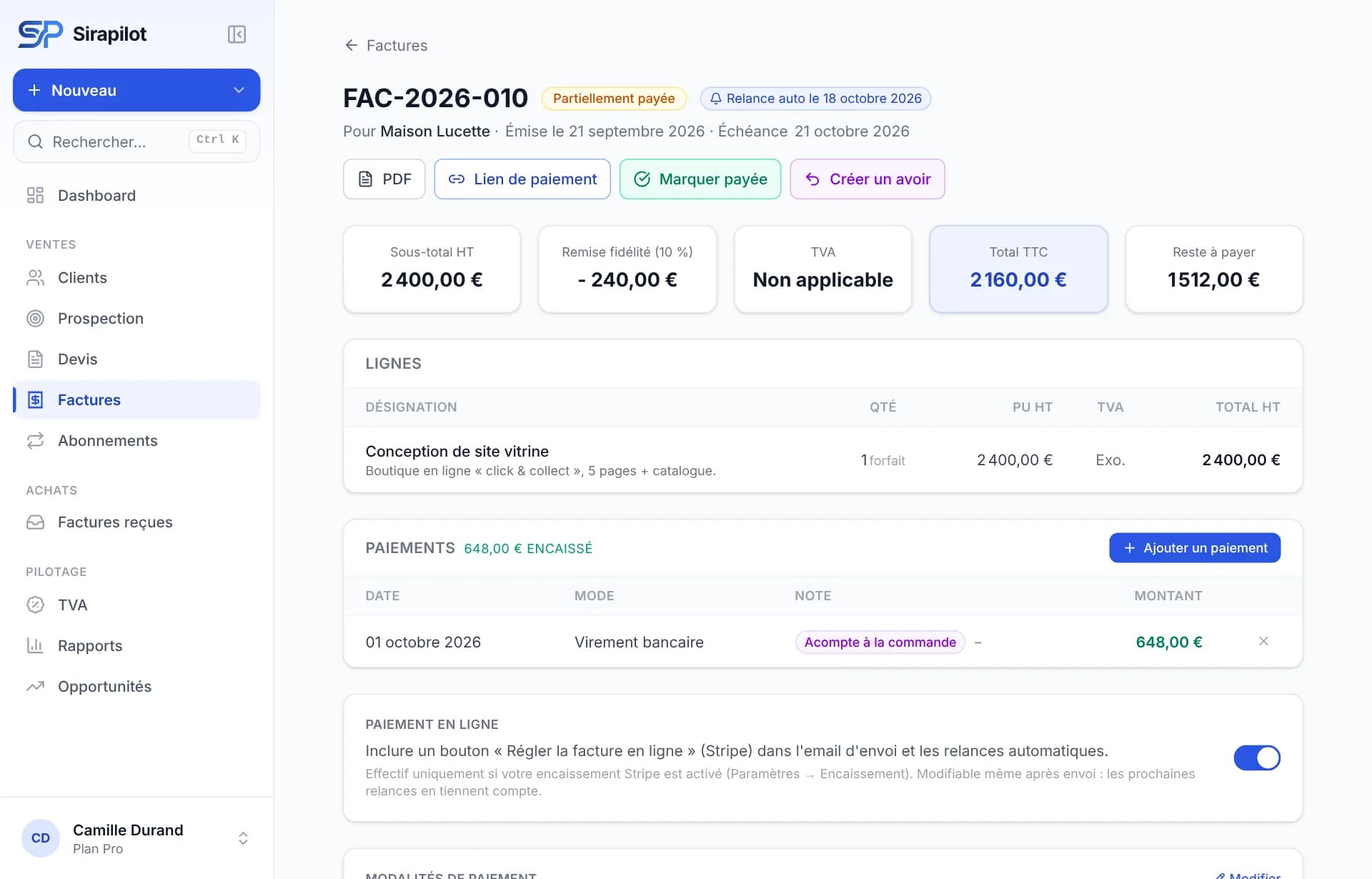Click Marquer payée button
The image size is (1372, 879).
coord(700,179)
